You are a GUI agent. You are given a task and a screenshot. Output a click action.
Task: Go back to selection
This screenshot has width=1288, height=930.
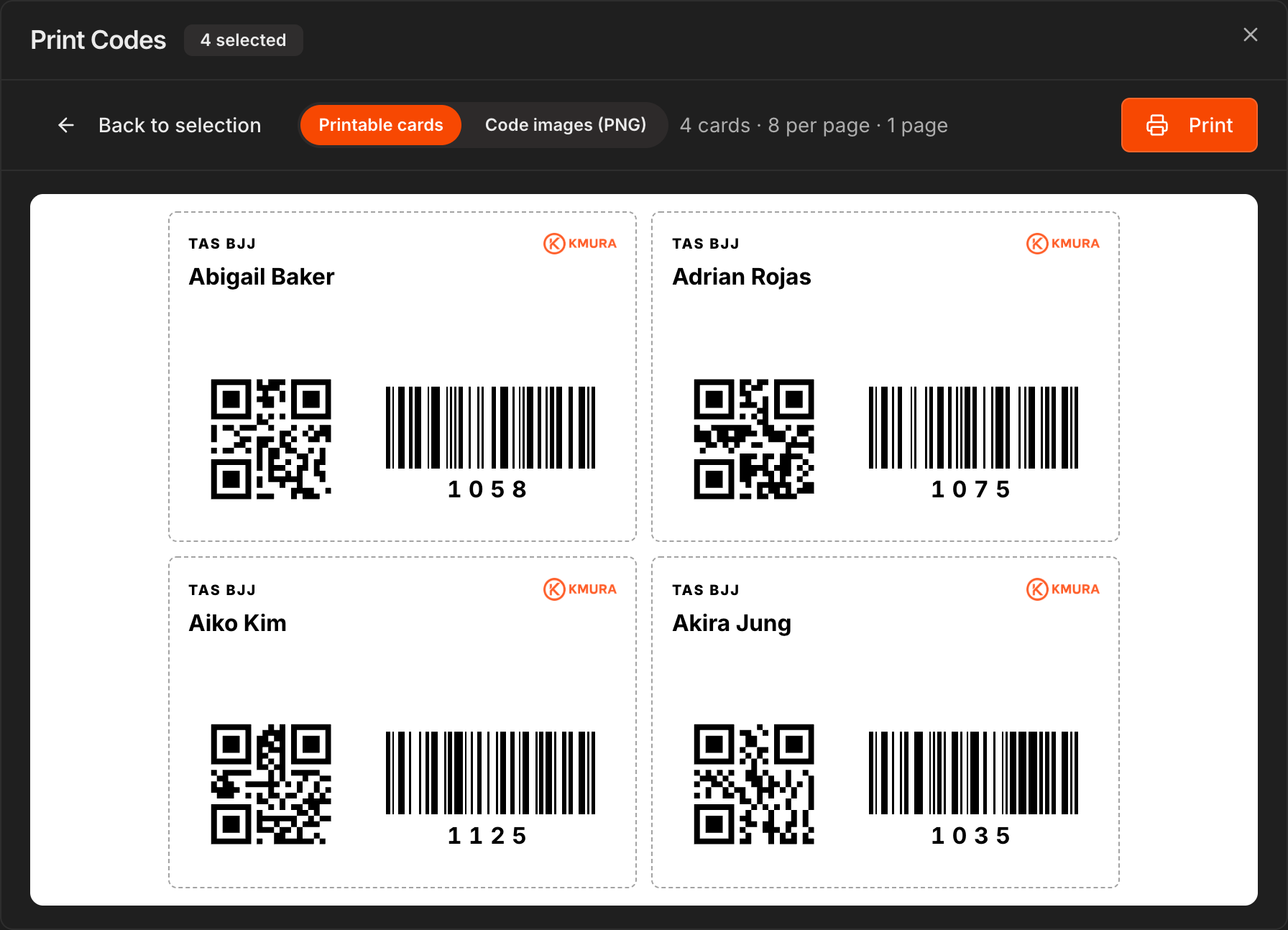point(159,125)
